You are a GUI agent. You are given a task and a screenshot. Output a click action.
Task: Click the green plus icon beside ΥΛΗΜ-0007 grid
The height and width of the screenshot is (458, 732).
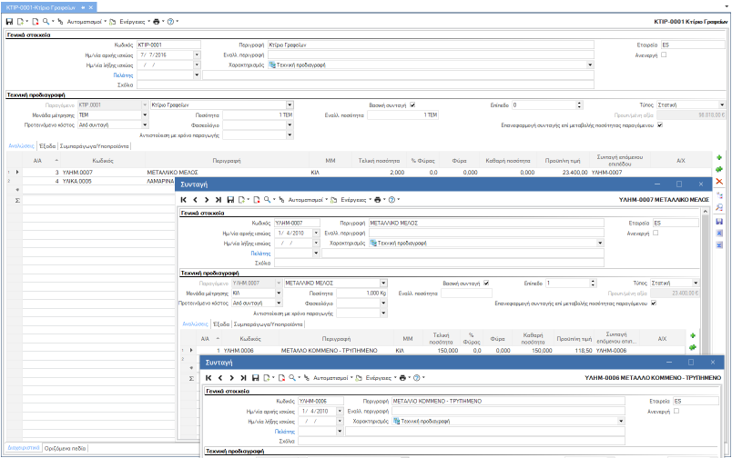click(x=693, y=336)
